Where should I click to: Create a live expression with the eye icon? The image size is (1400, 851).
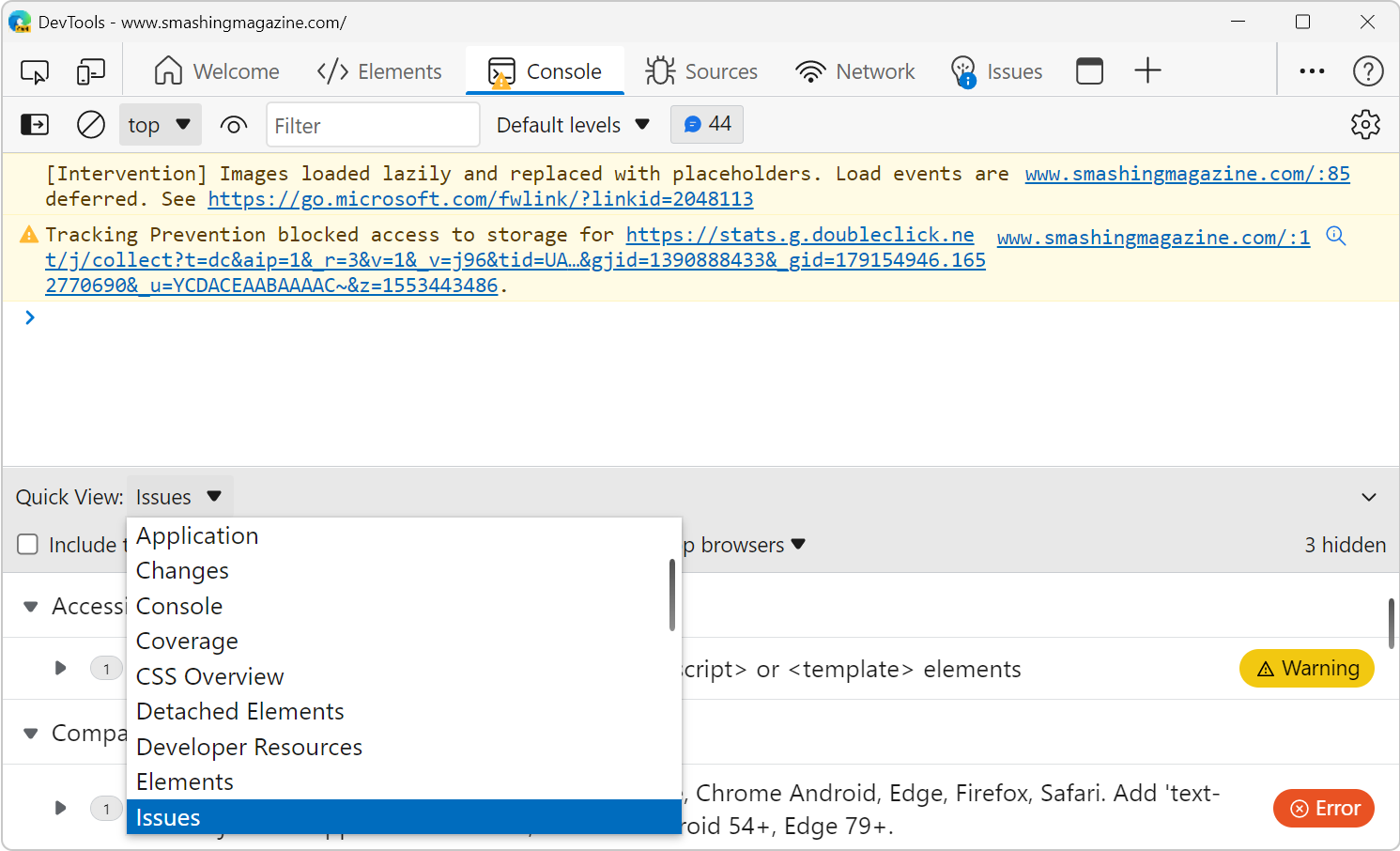pyautogui.click(x=233, y=124)
